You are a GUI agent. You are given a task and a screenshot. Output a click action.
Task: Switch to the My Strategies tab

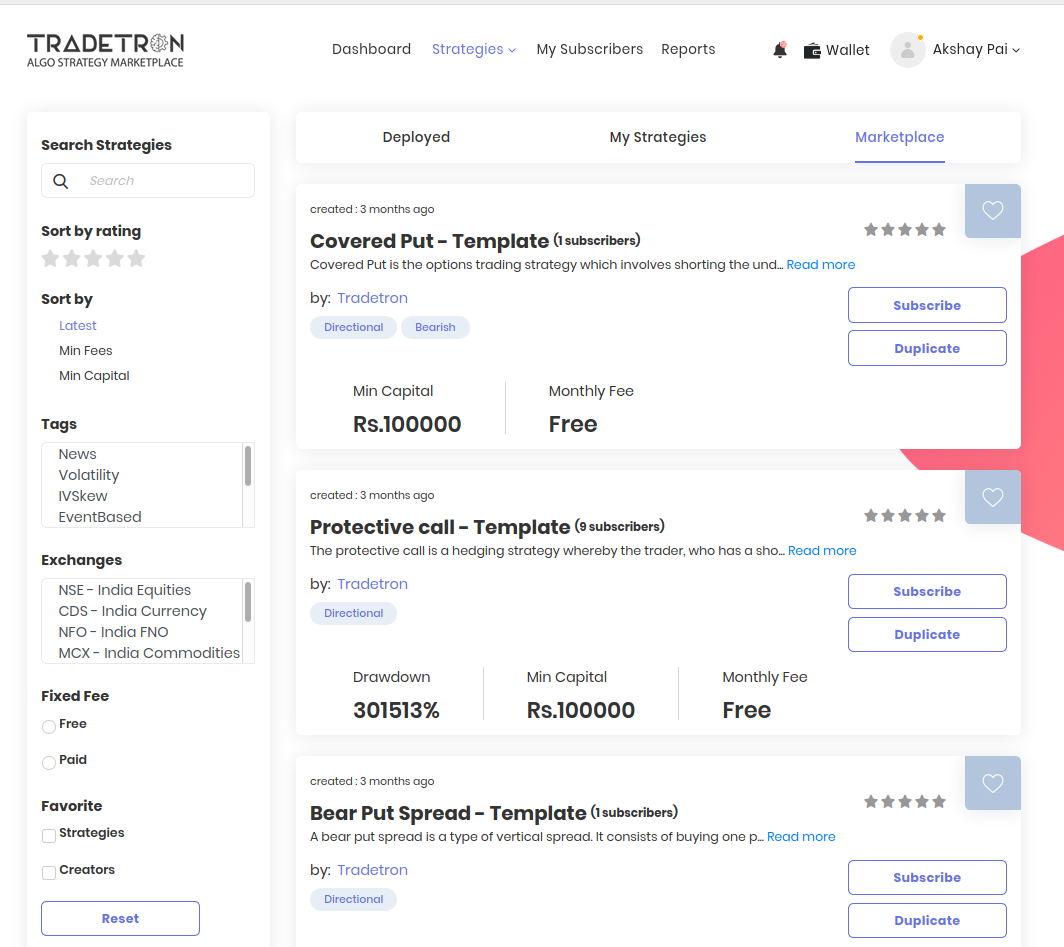click(657, 137)
